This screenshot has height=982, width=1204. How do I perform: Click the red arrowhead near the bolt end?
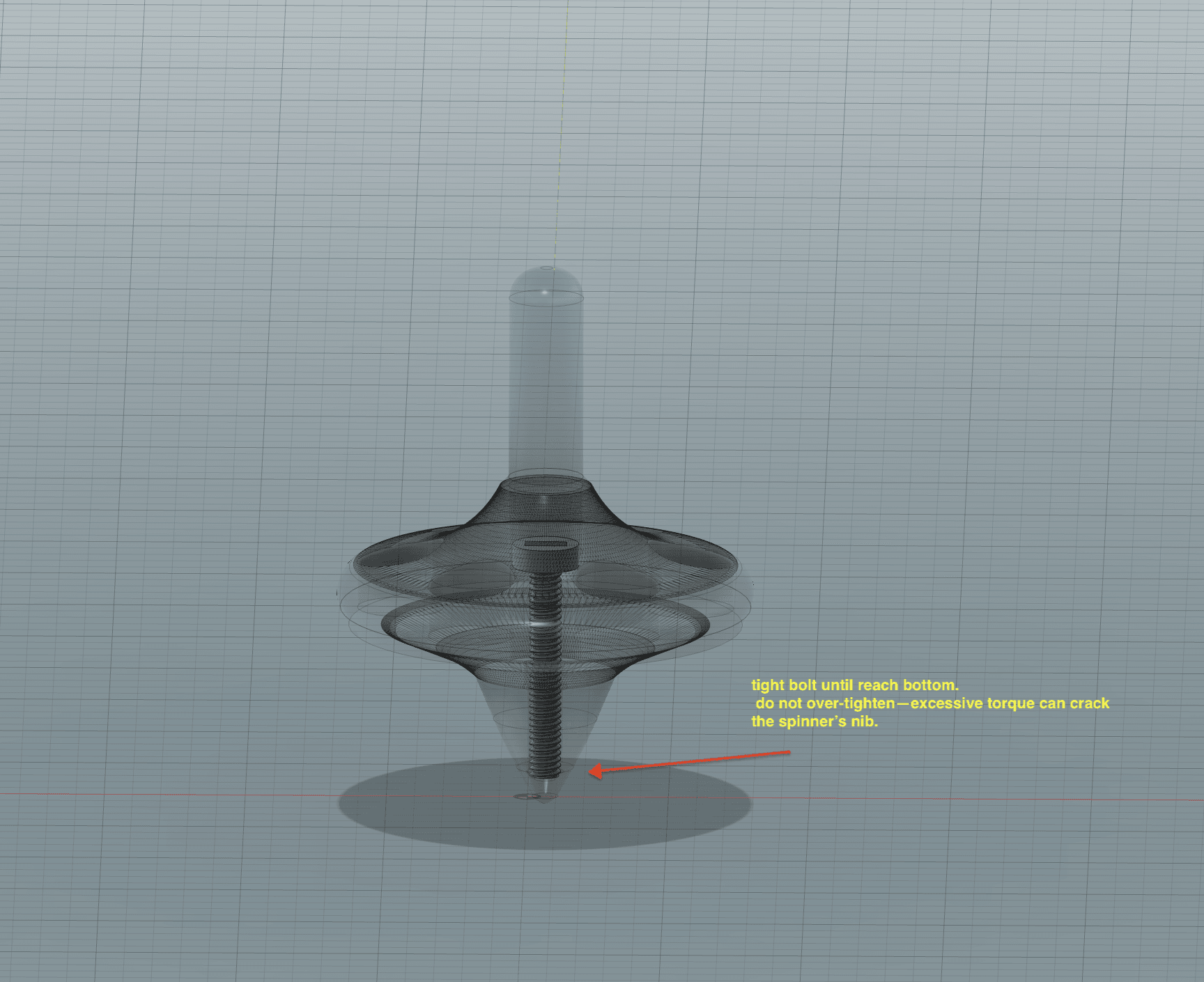594,770
